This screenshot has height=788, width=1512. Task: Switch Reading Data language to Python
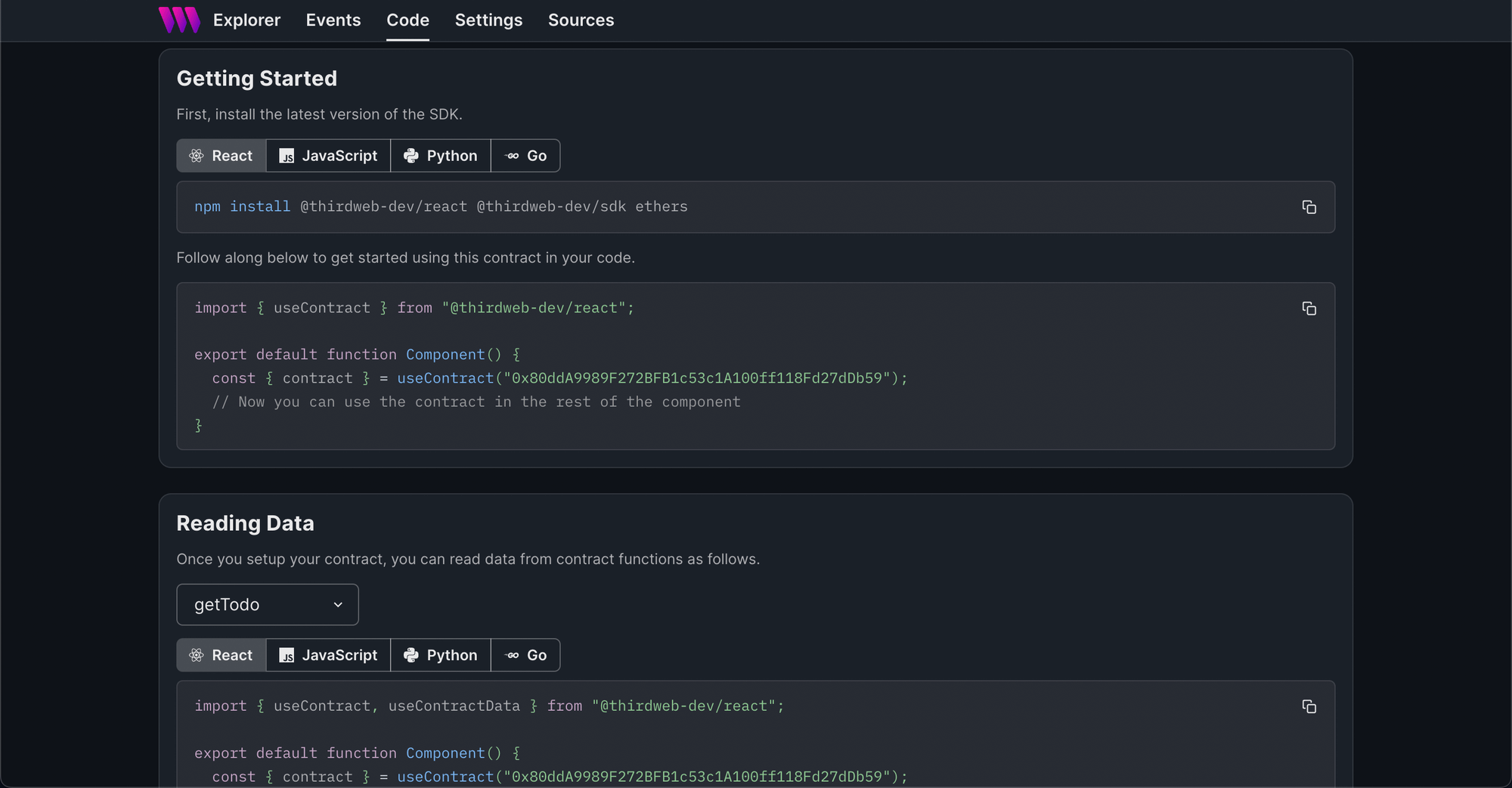click(x=440, y=655)
